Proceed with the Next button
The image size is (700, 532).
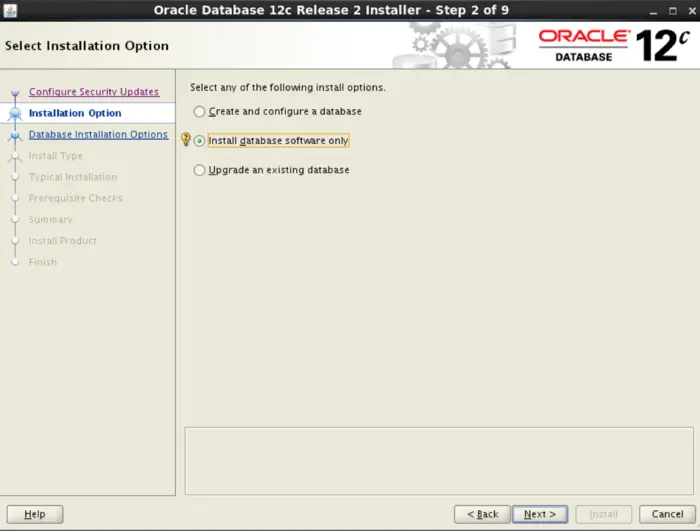tap(540, 514)
